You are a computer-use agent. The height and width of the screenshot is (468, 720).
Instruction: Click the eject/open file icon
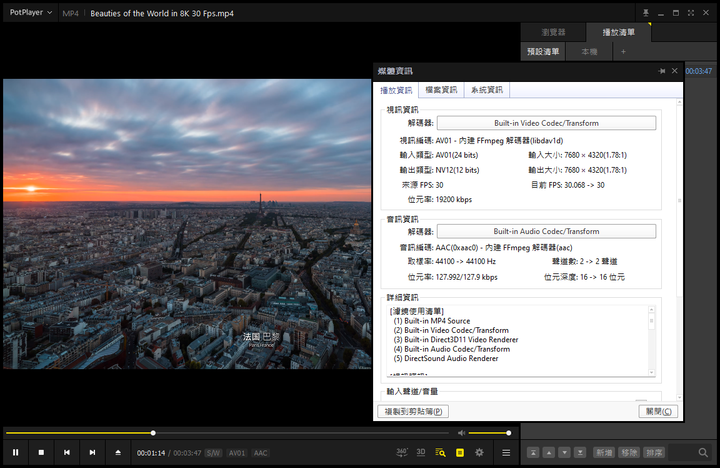pyautogui.click(x=118, y=452)
